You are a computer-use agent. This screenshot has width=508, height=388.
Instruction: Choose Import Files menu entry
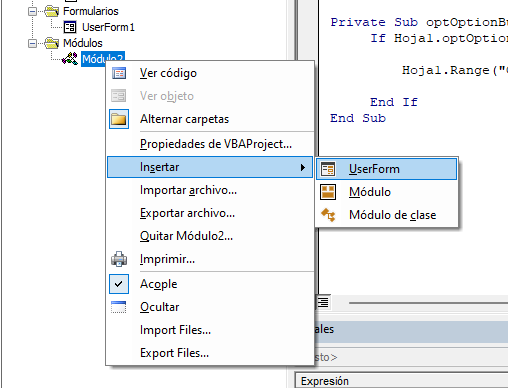210,330
